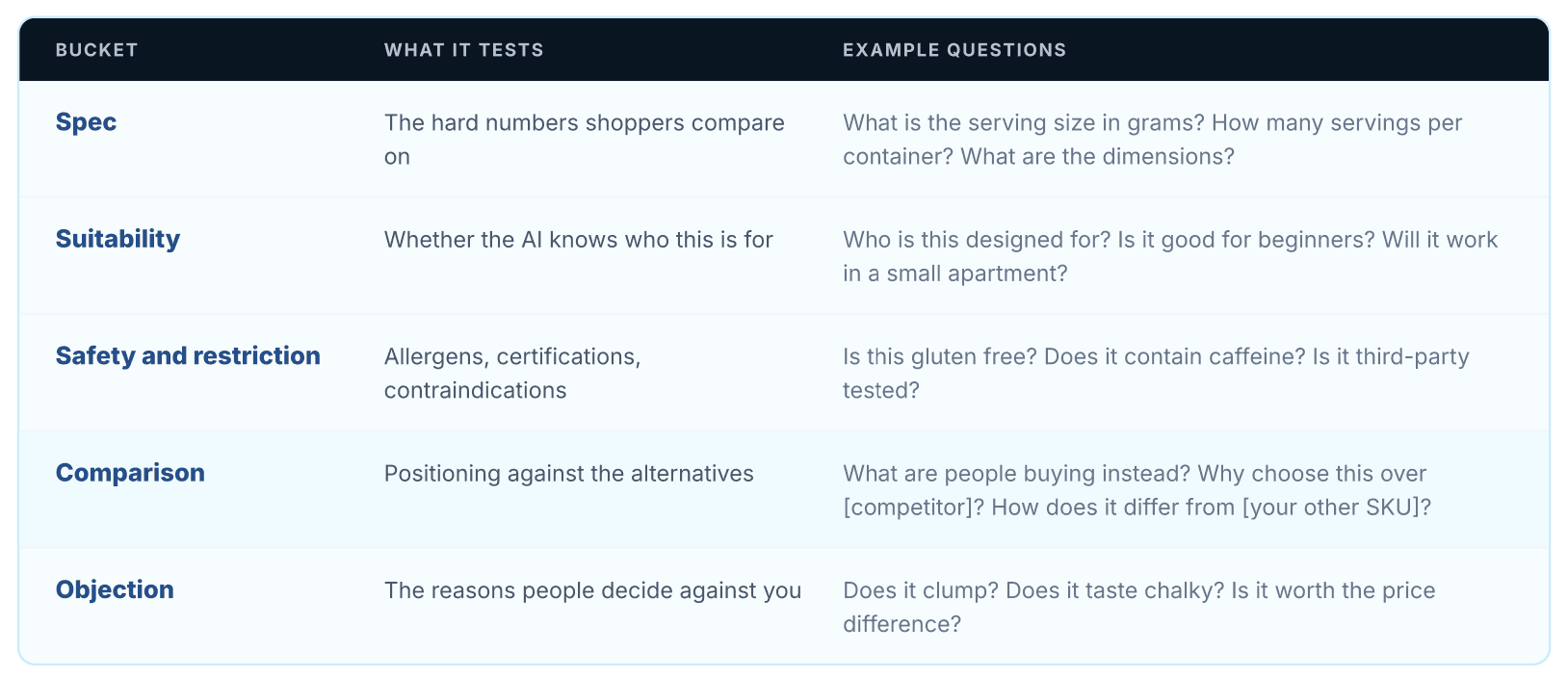Click 'The hard numbers shoppers compare on' text
Image resolution: width=1568 pixels, height=678 pixels.
[585, 140]
